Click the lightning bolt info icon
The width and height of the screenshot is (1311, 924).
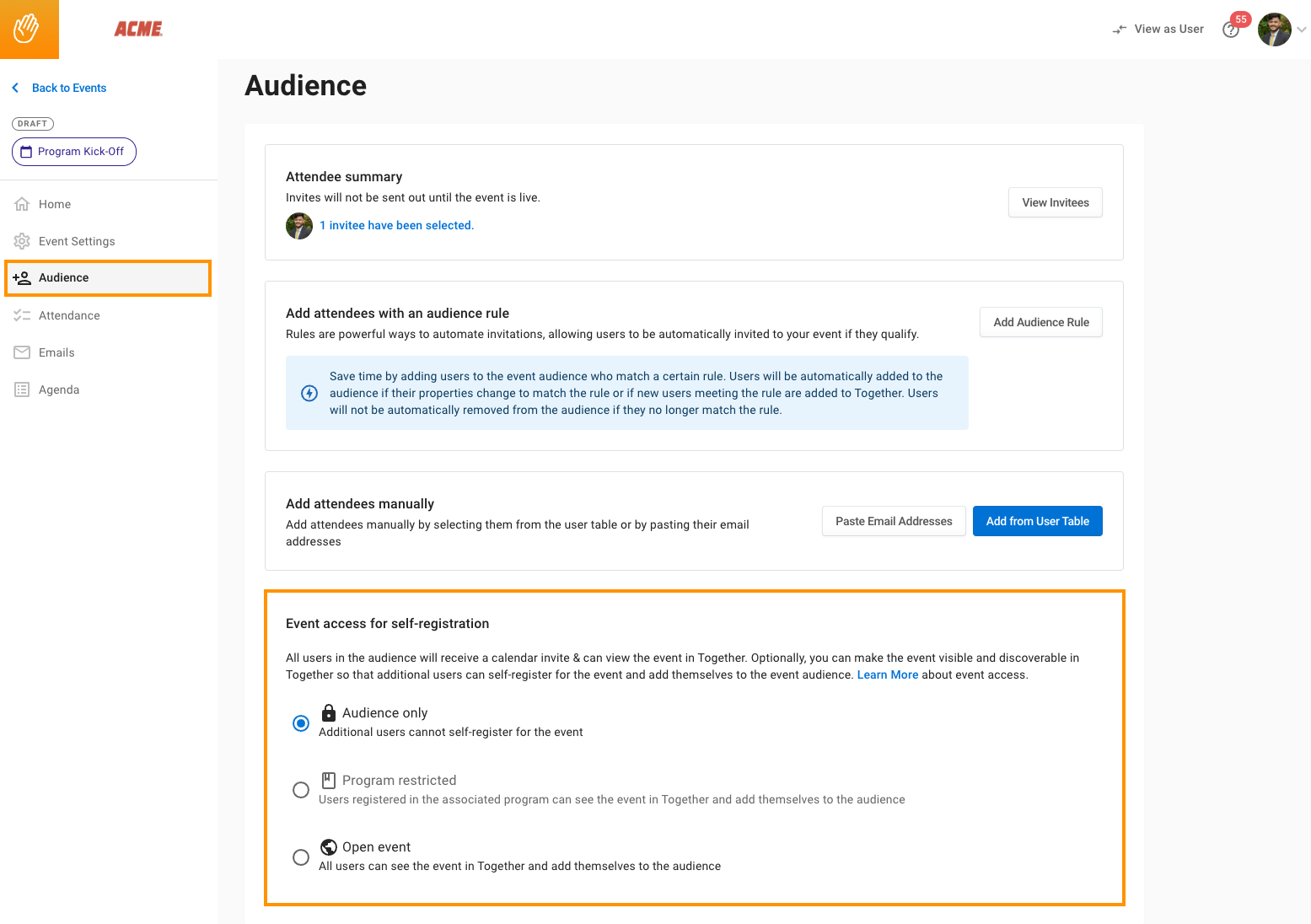pyautogui.click(x=309, y=393)
